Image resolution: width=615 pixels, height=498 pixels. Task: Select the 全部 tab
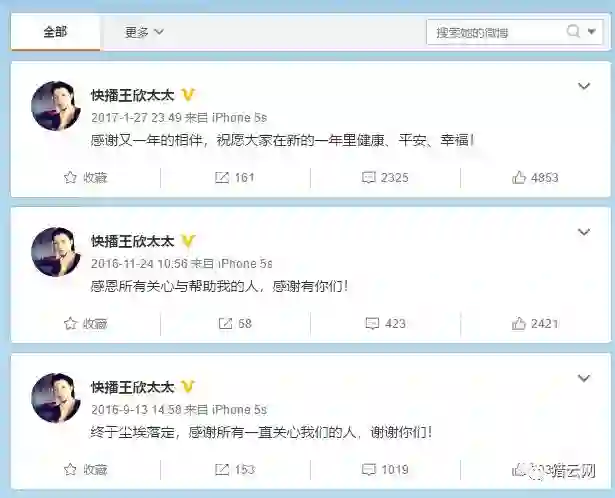(55, 31)
